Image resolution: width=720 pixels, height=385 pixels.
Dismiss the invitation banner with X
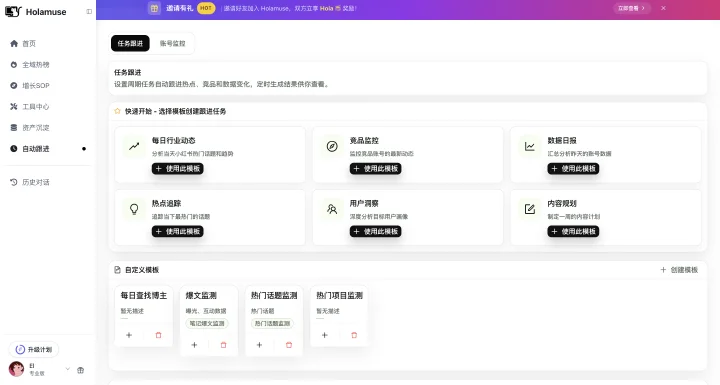click(664, 8)
